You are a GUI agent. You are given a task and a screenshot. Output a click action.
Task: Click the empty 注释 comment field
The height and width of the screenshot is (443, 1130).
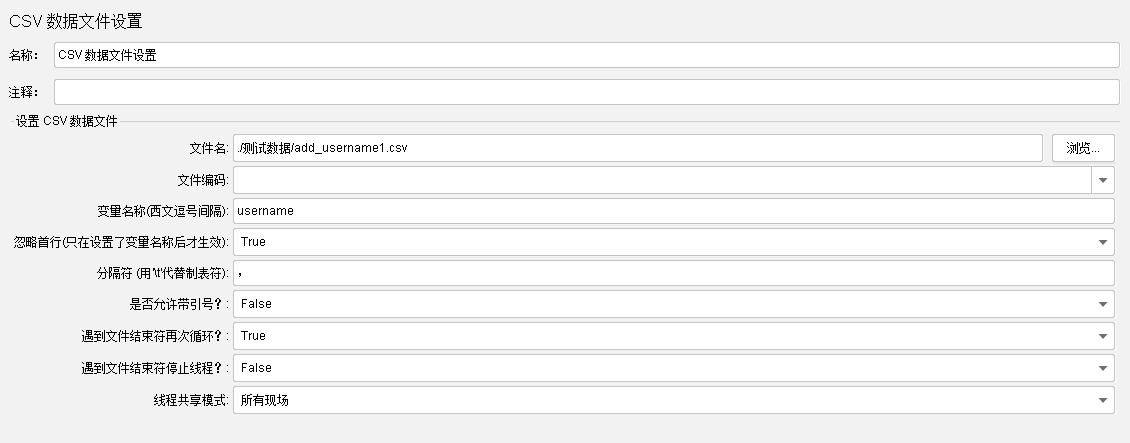tap(586, 92)
